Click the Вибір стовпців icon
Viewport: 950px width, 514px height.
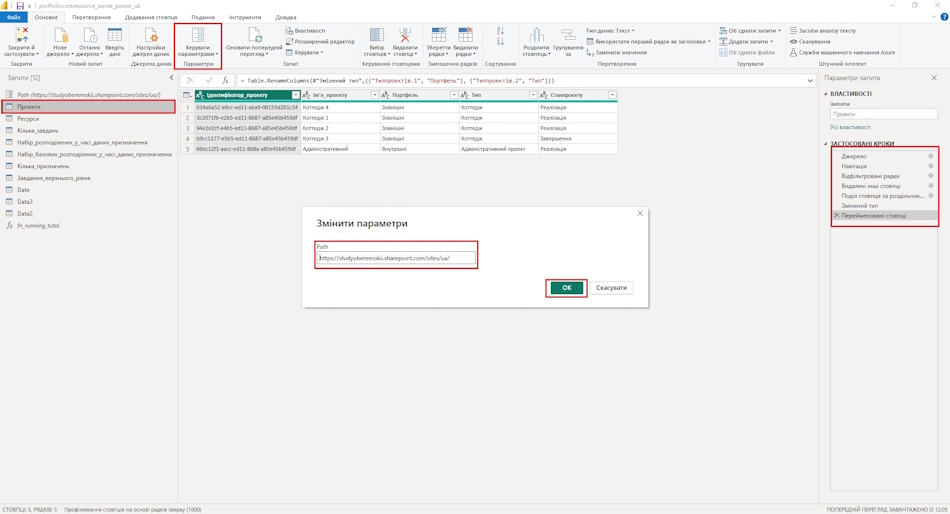(x=377, y=35)
